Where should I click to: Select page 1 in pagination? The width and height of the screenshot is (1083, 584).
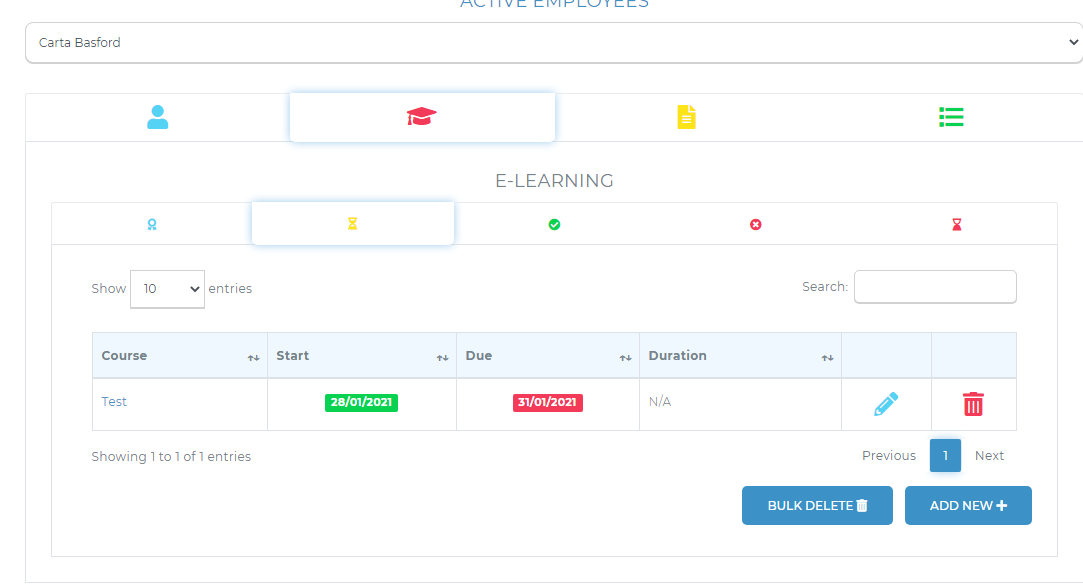[945, 456]
